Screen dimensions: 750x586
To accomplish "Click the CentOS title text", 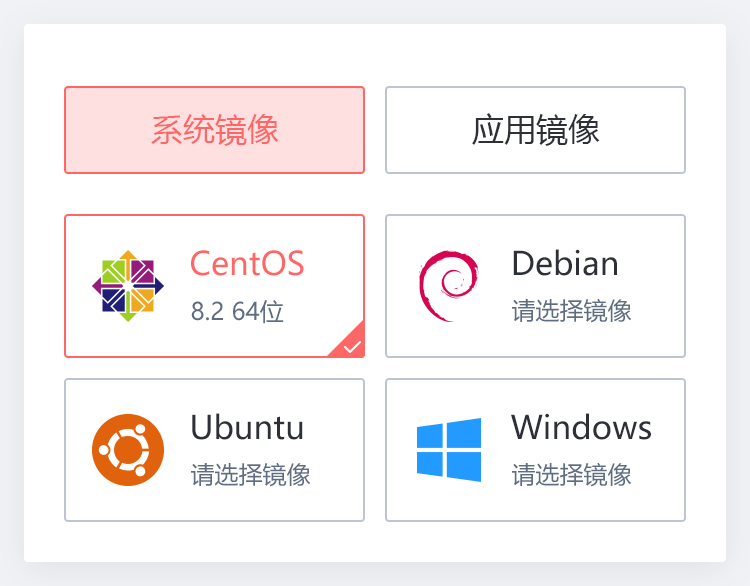I will tap(247, 263).
